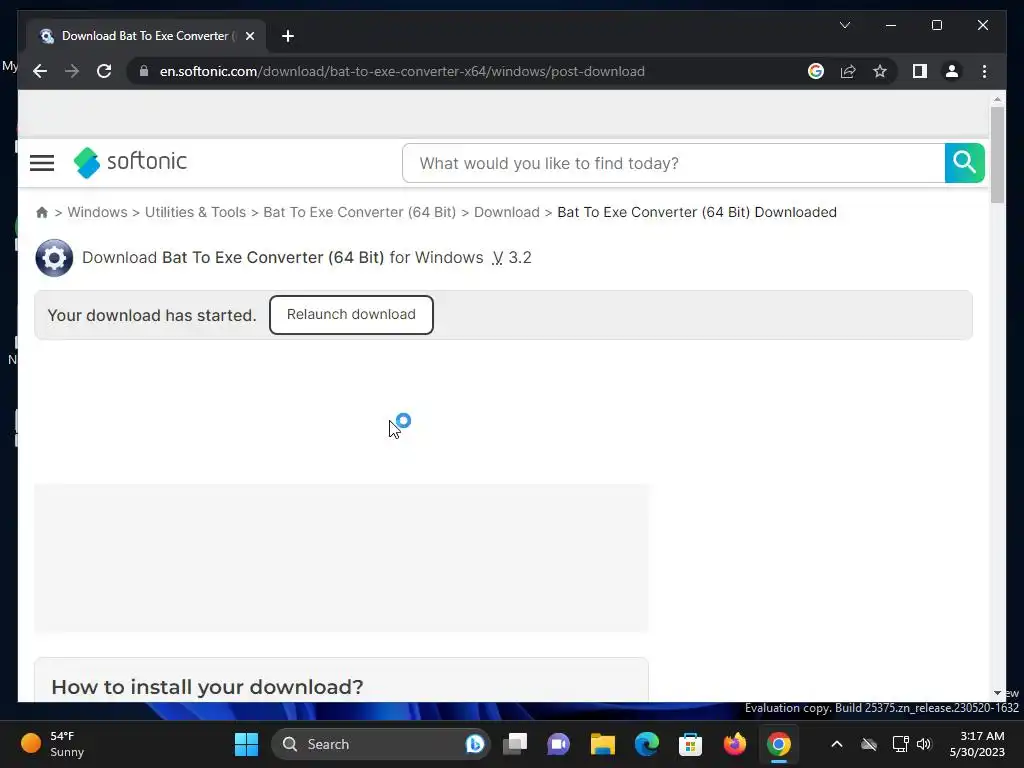
Task: Open Bat To Exe Converter (64 Bit) breadcrumb
Action: 360,212
